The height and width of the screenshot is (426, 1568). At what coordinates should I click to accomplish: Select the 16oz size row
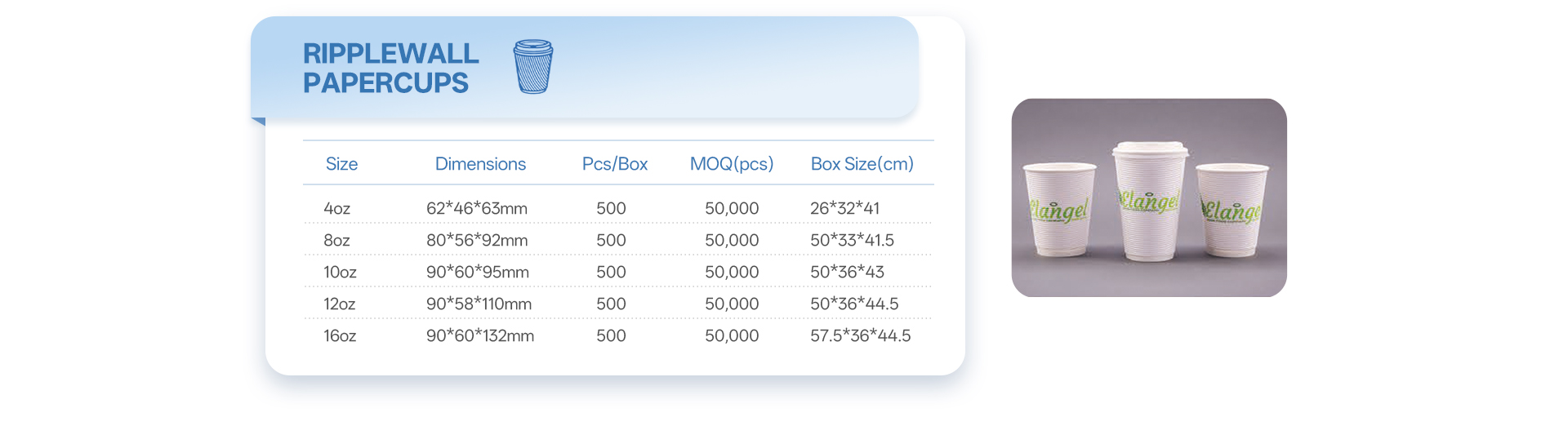tap(340, 335)
